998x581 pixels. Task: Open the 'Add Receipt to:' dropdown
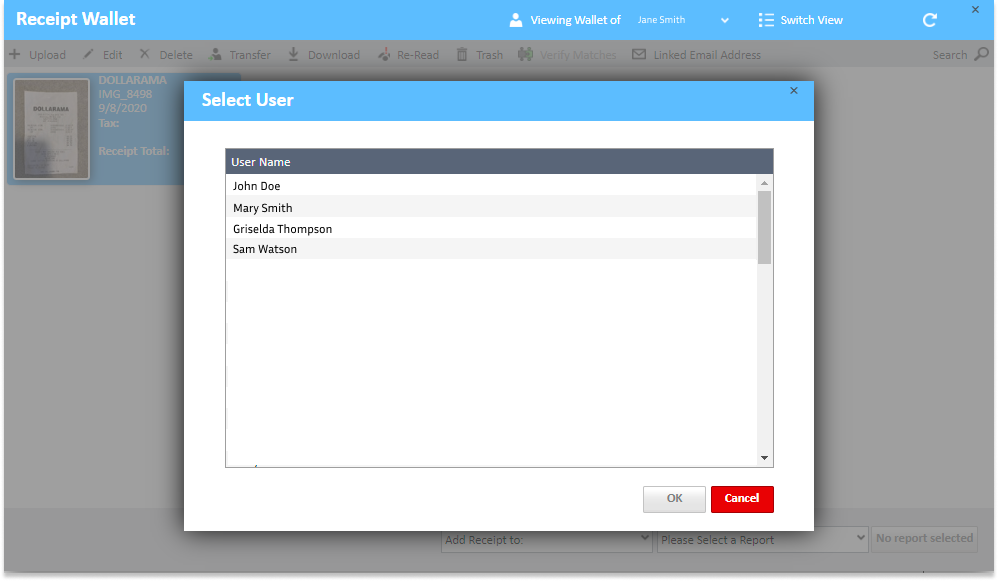tap(547, 539)
